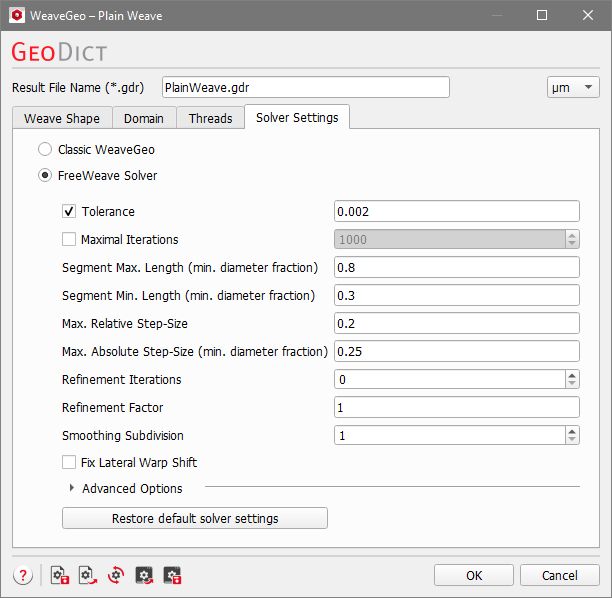Decrease Refinement Iterations with down arrow
The height and width of the screenshot is (598, 612).
point(572,383)
